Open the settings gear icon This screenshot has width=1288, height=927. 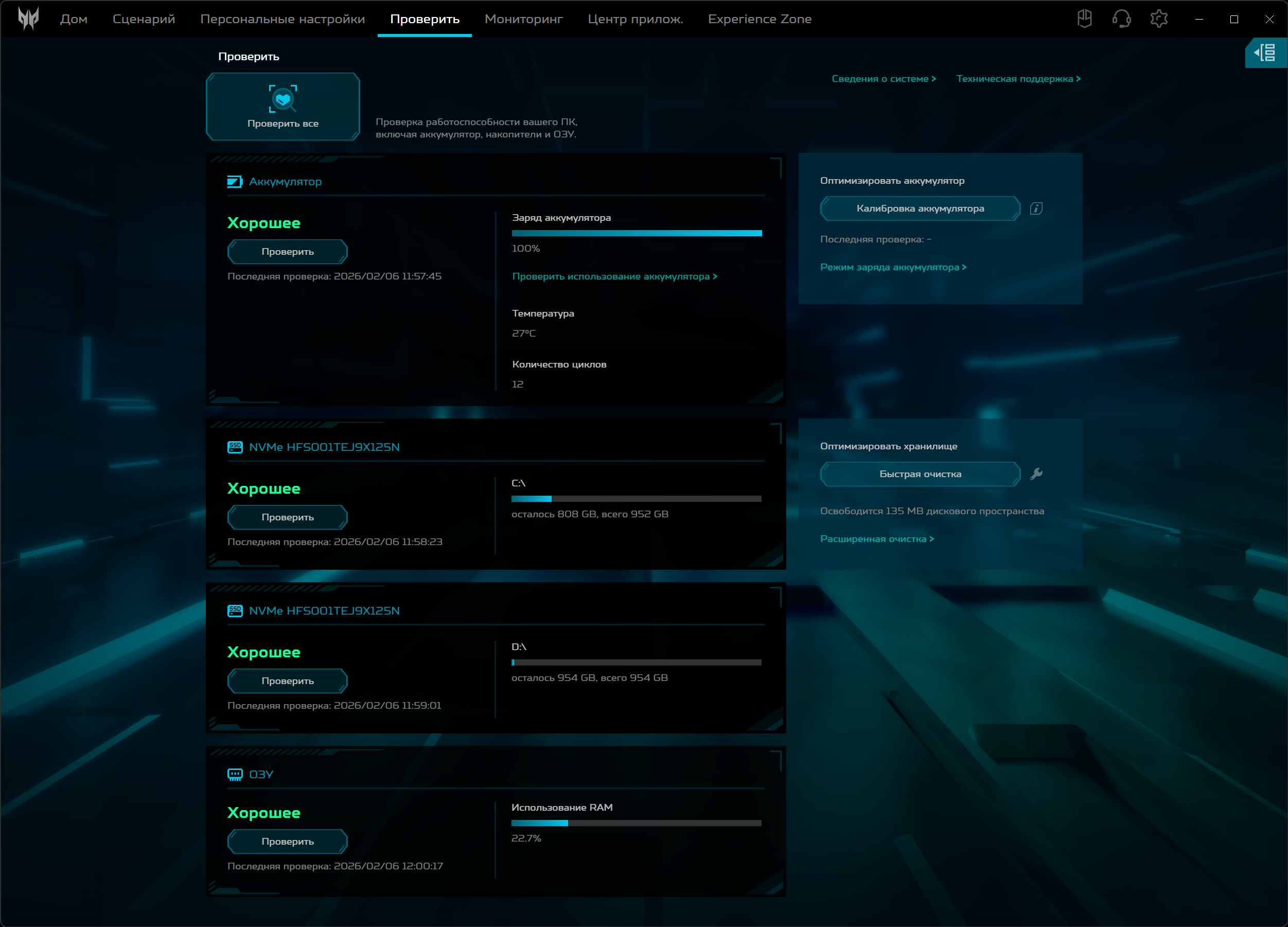1158,19
